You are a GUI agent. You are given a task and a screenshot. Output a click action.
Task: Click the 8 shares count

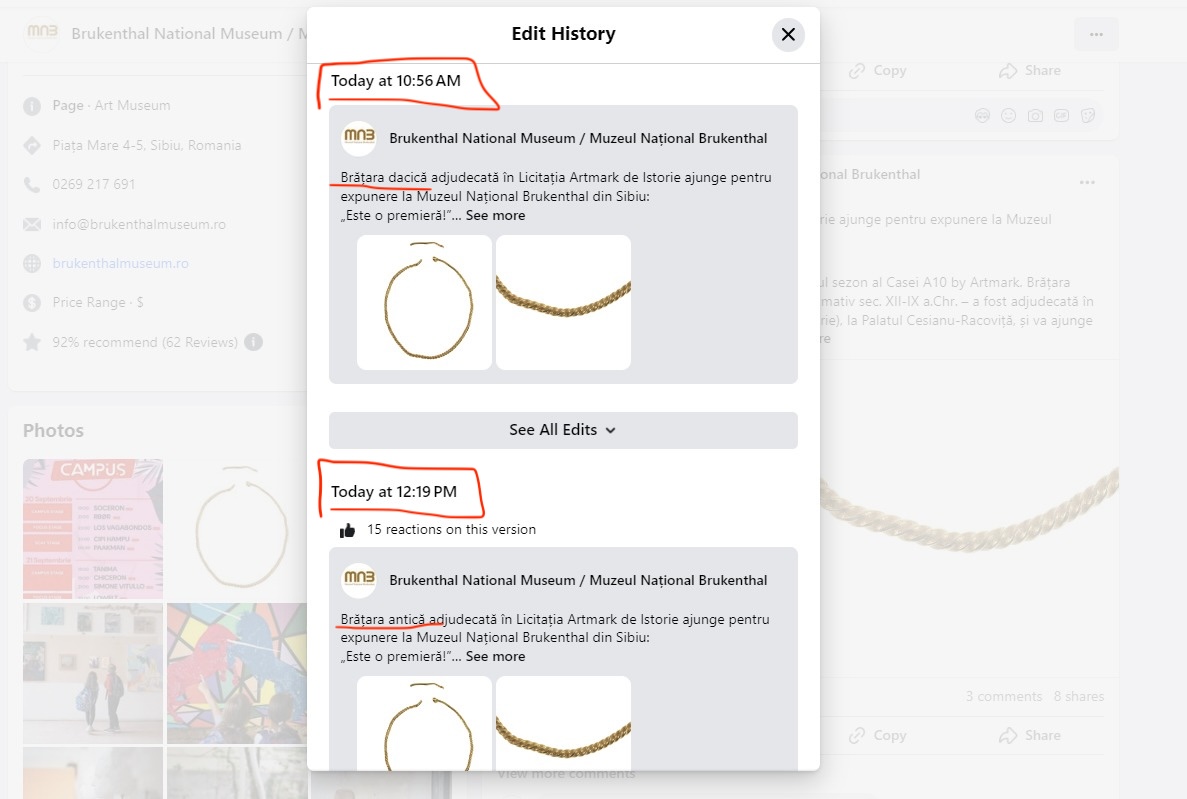click(1079, 696)
